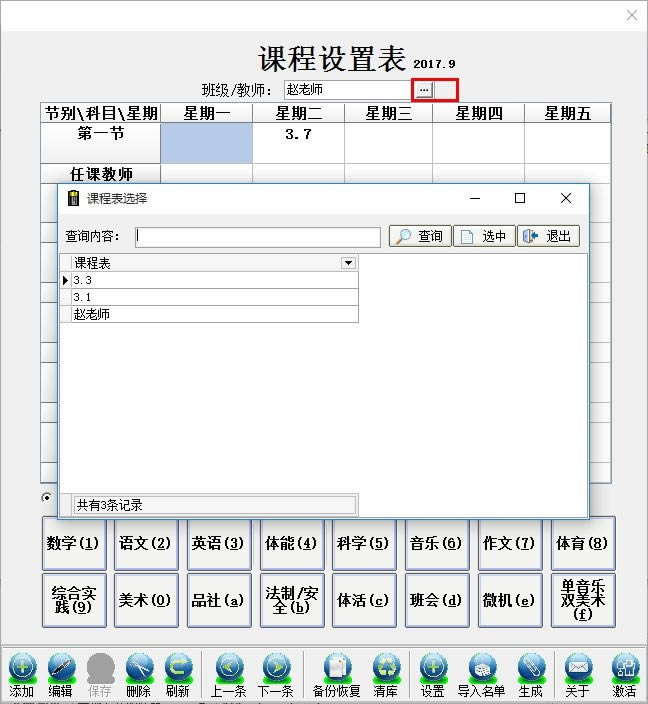648x704 pixels.
Task: Click the 作文(7) subject button
Action: point(510,543)
